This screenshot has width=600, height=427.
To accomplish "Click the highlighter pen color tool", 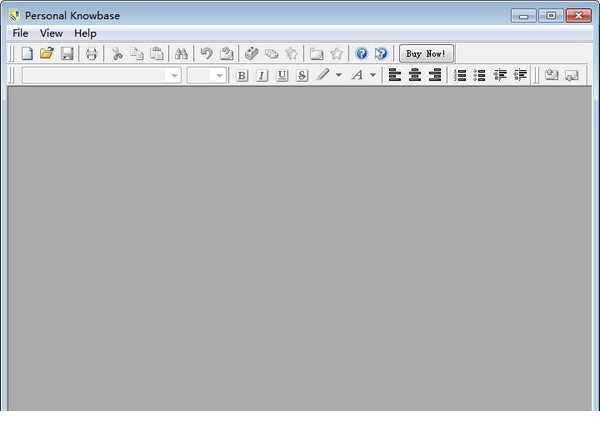I will (323, 76).
